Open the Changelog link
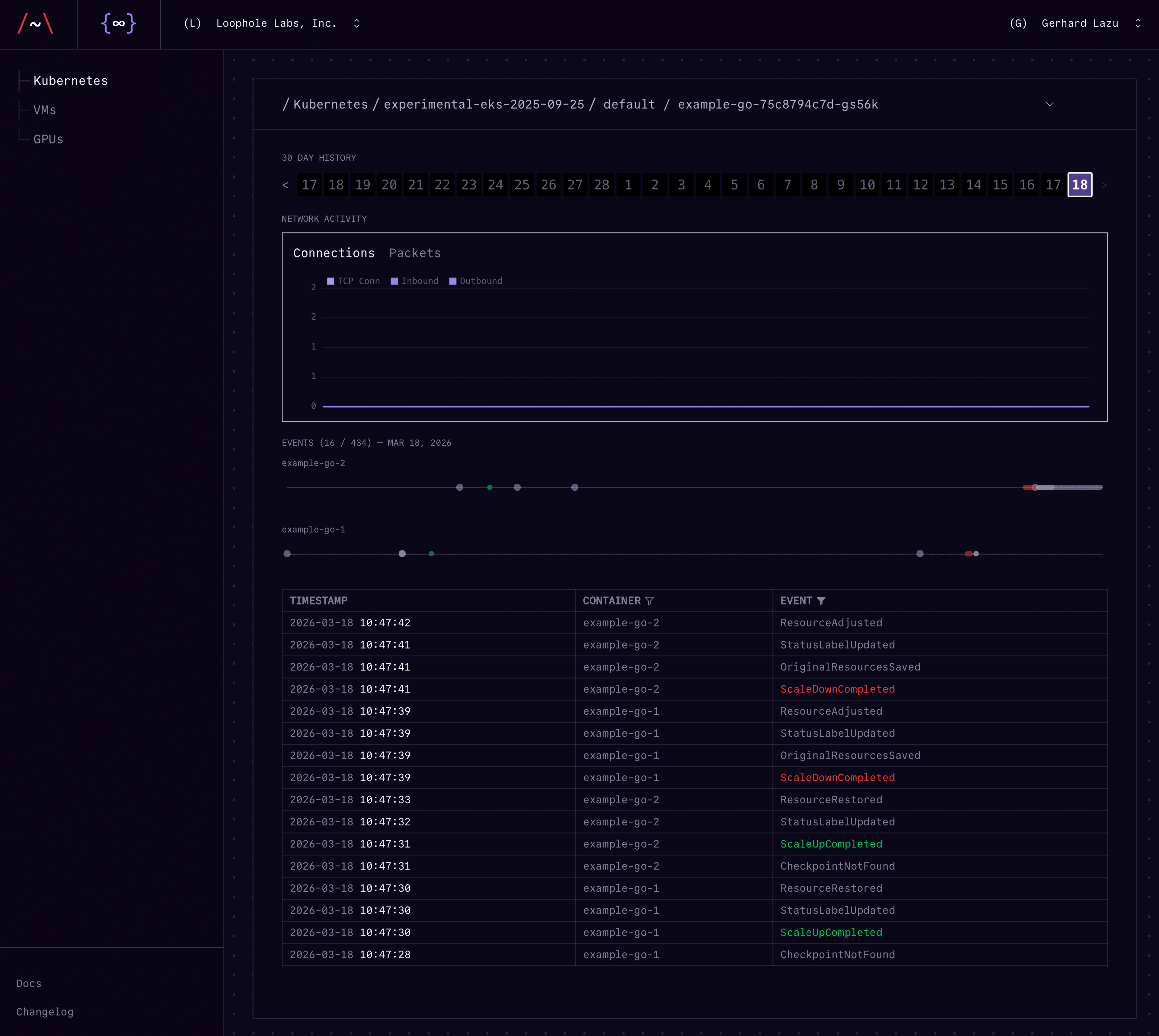This screenshot has width=1159, height=1036. (x=45, y=1012)
